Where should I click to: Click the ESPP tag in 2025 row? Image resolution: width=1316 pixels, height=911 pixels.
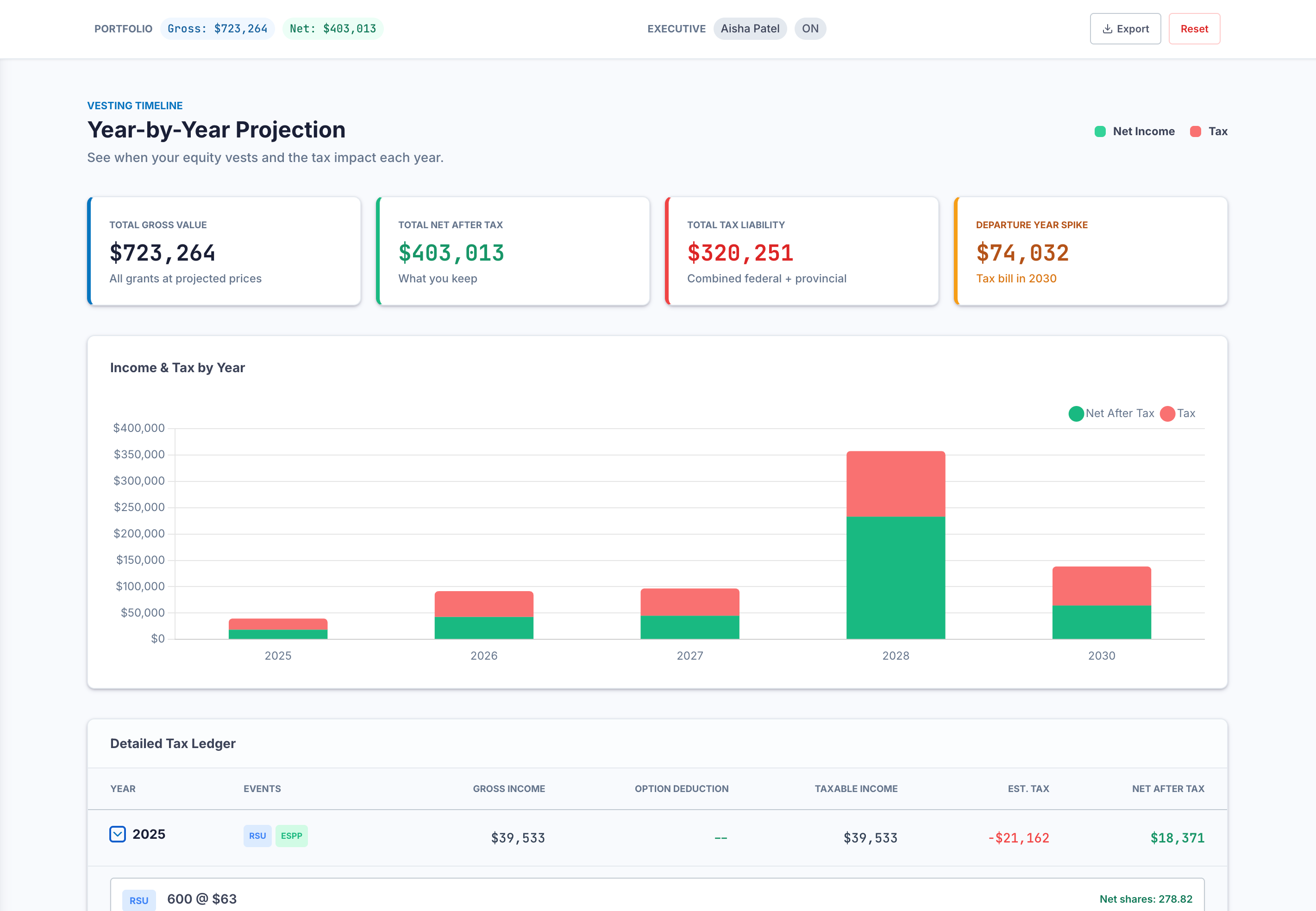click(x=291, y=836)
